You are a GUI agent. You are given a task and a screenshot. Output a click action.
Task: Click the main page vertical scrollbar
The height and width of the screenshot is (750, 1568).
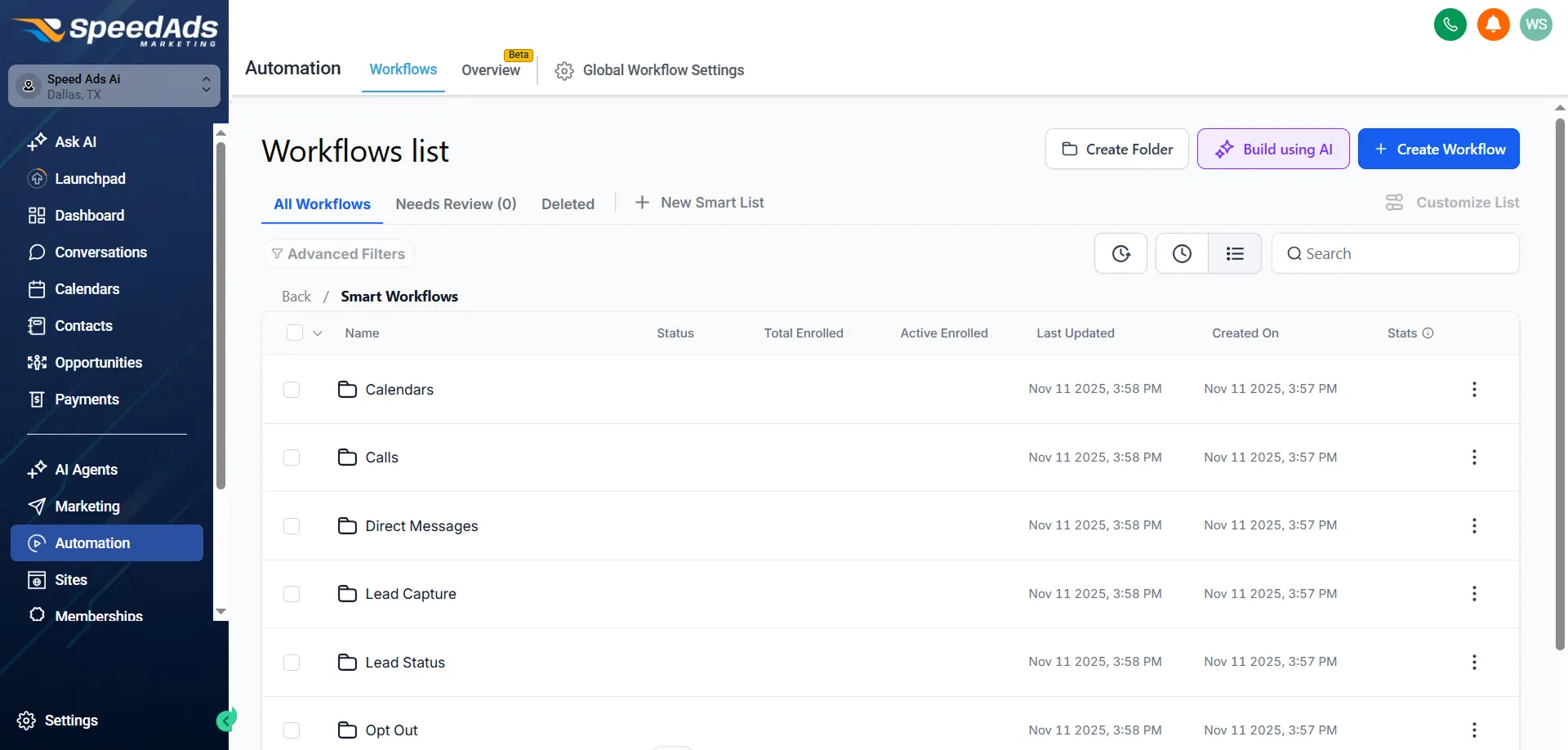[1560, 384]
